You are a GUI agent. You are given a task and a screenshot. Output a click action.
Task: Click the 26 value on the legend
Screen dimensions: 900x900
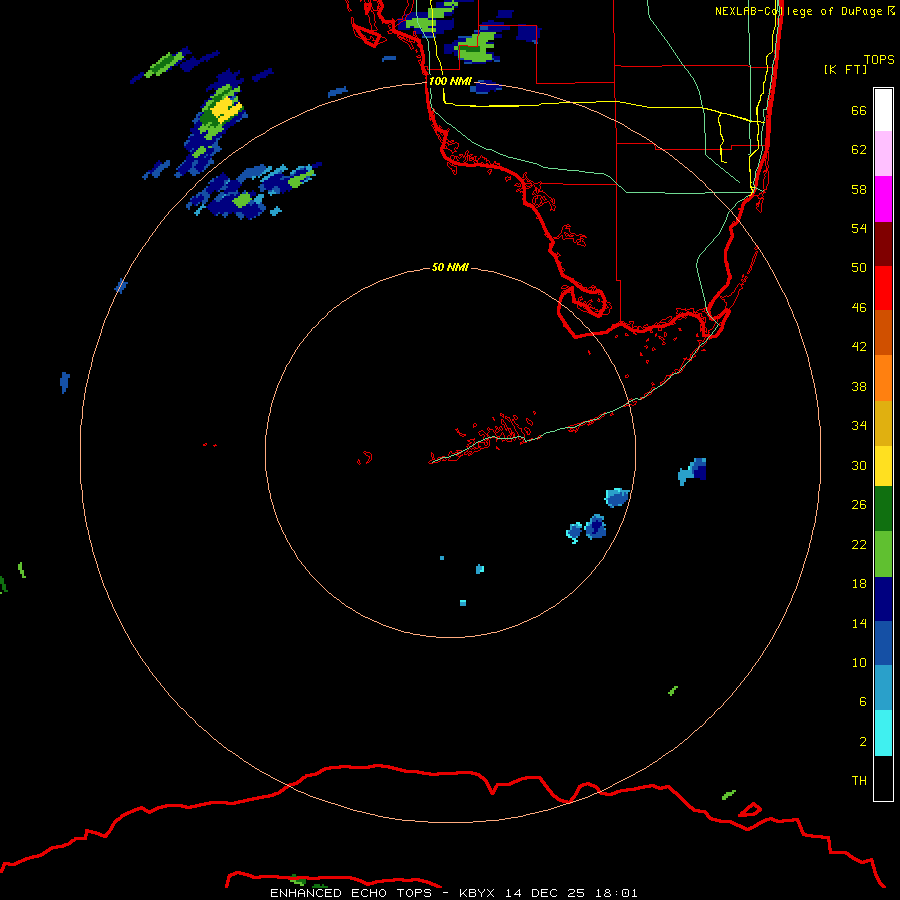tap(859, 505)
